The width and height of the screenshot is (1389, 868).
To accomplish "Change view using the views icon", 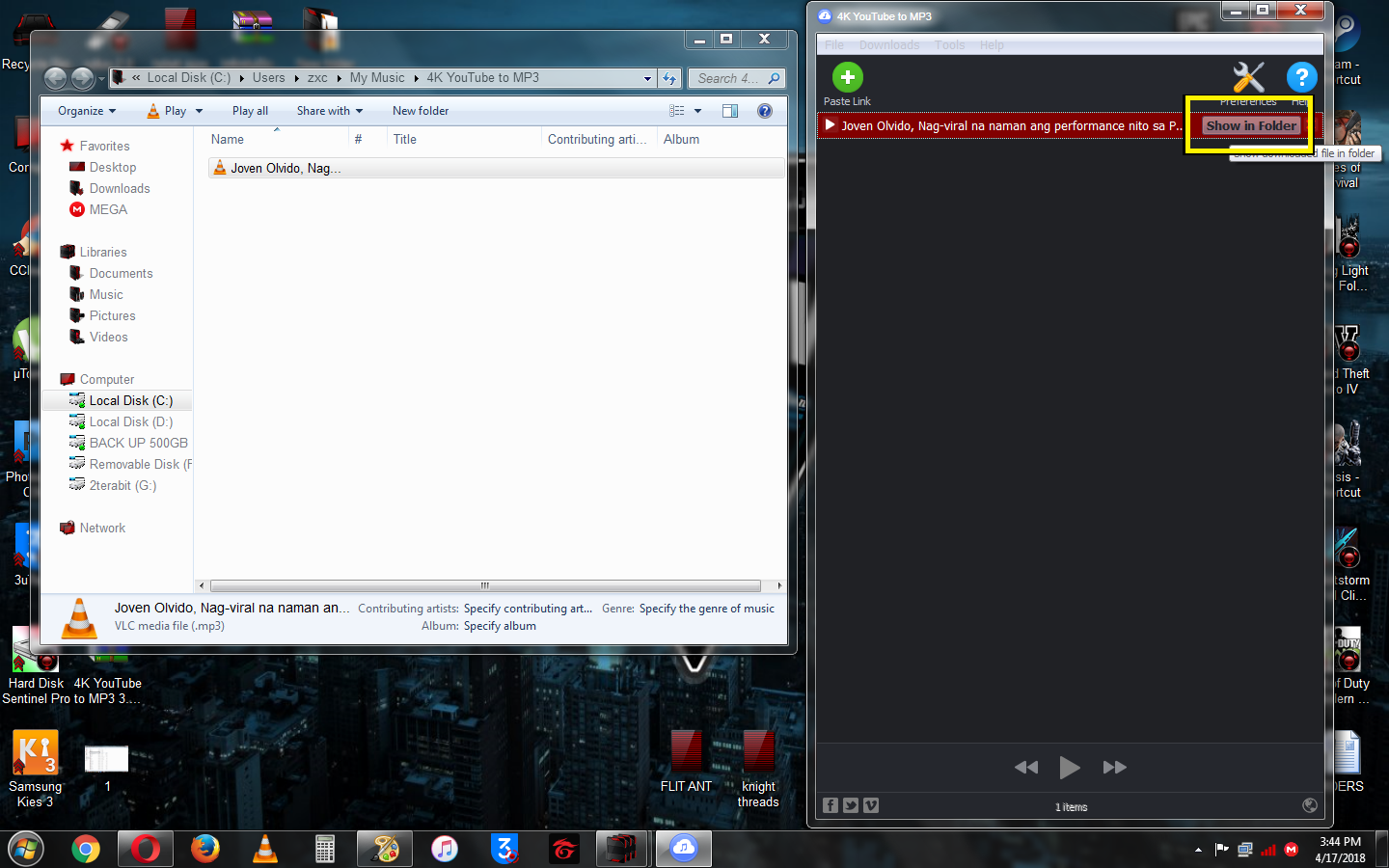I will [677, 111].
